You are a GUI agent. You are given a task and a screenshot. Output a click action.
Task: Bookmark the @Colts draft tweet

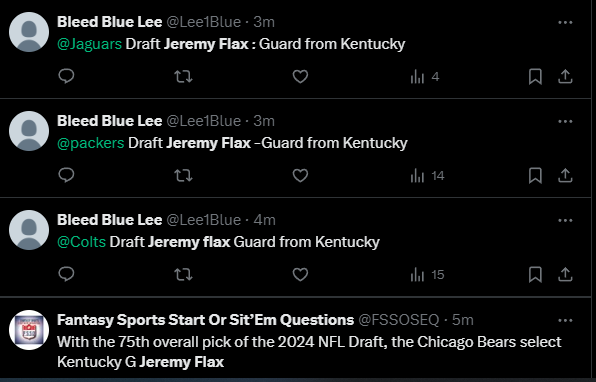535,274
